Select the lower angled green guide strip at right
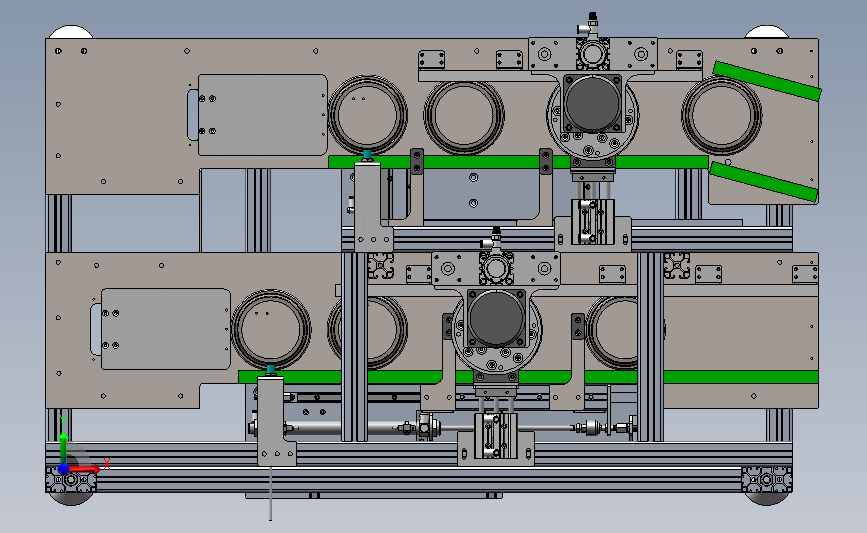The image size is (867, 533). (x=763, y=181)
